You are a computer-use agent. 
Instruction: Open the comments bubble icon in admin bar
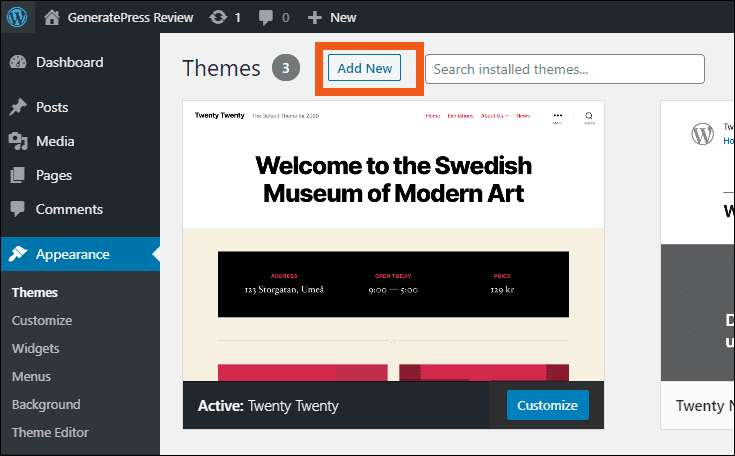coord(266,17)
